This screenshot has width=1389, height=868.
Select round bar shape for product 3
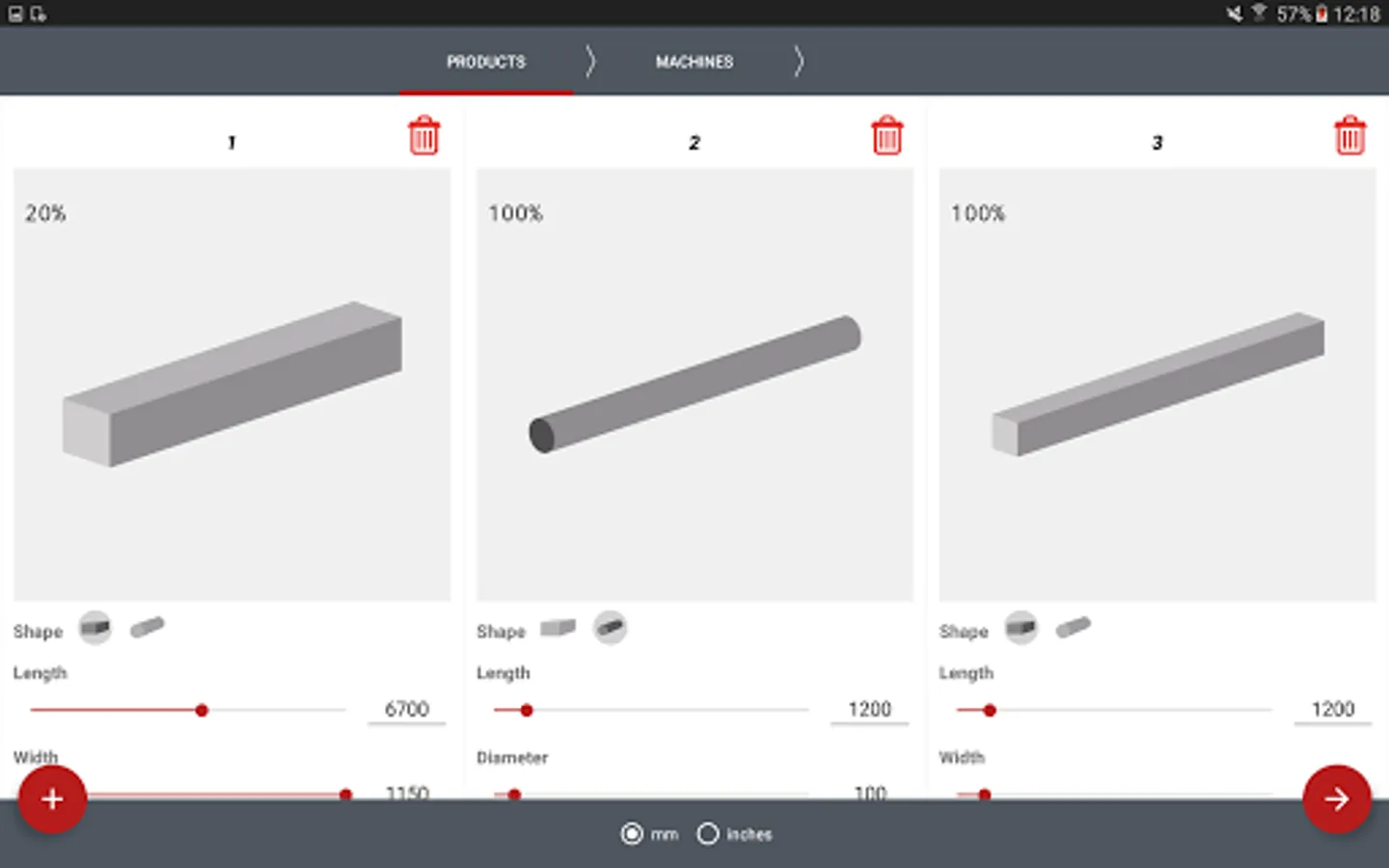point(1074,628)
